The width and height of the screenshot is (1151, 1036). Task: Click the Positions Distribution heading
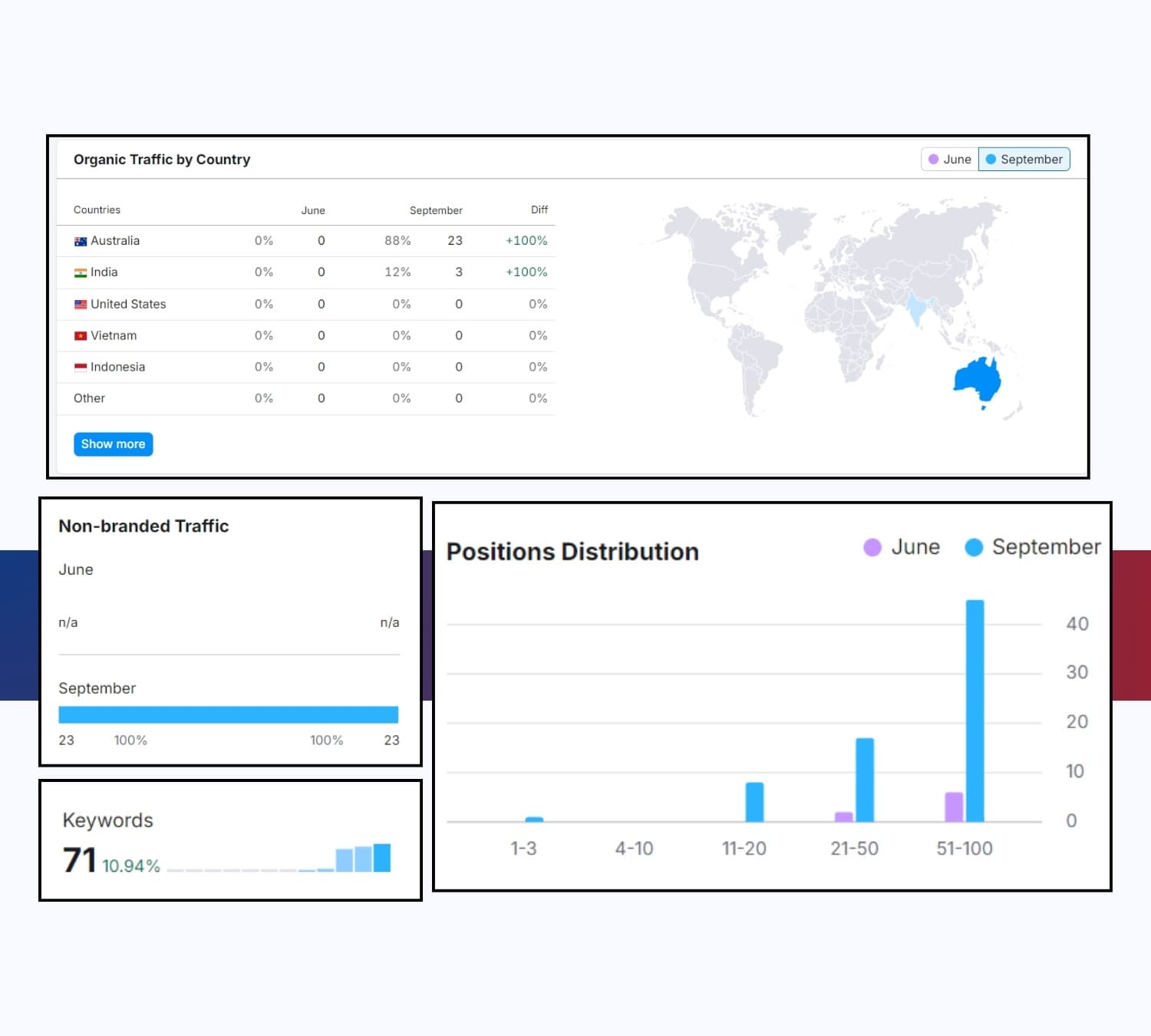[x=572, y=552]
